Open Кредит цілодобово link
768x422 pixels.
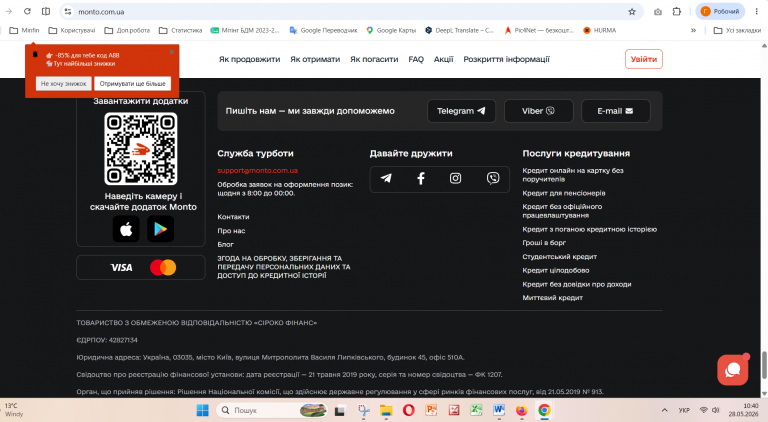coord(555,270)
